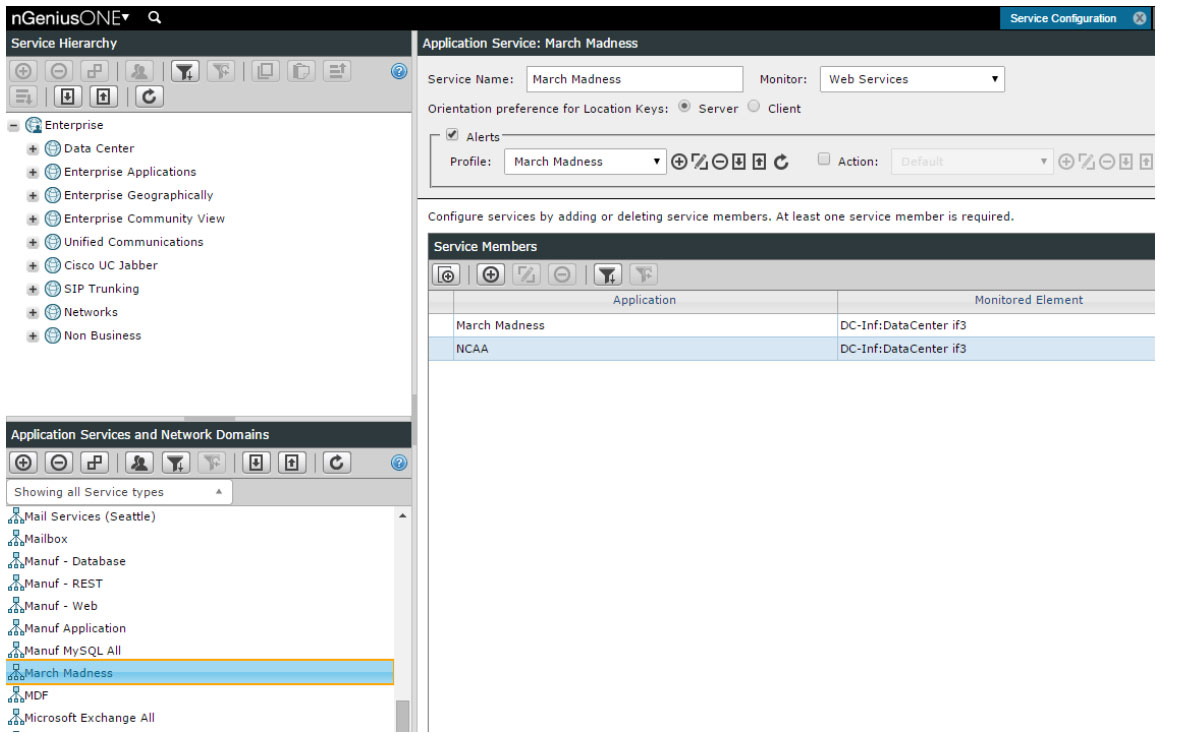
Task: Export the alert profile
Action: point(760,162)
